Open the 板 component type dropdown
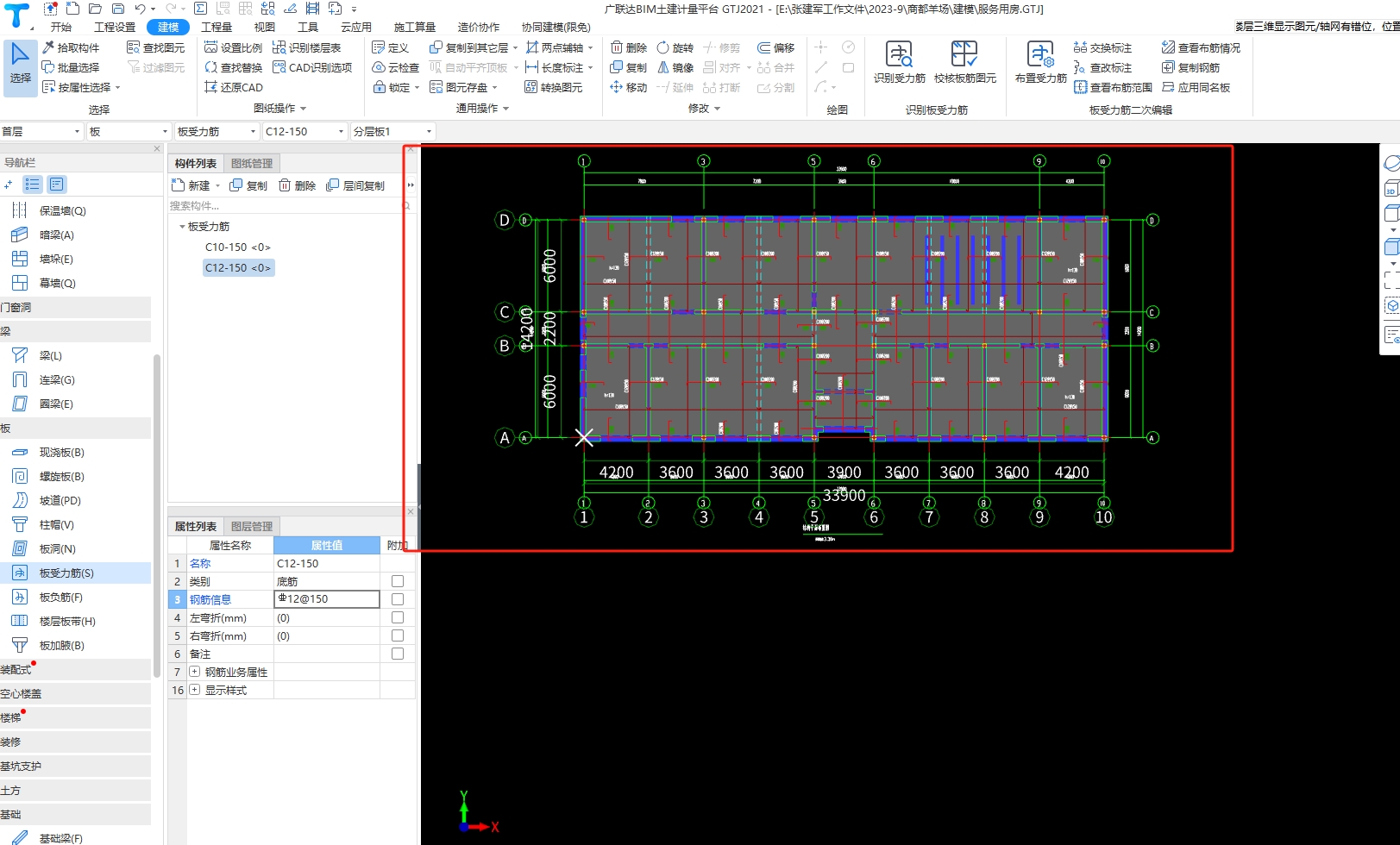1400x845 pixels. [x=129, y=131]
